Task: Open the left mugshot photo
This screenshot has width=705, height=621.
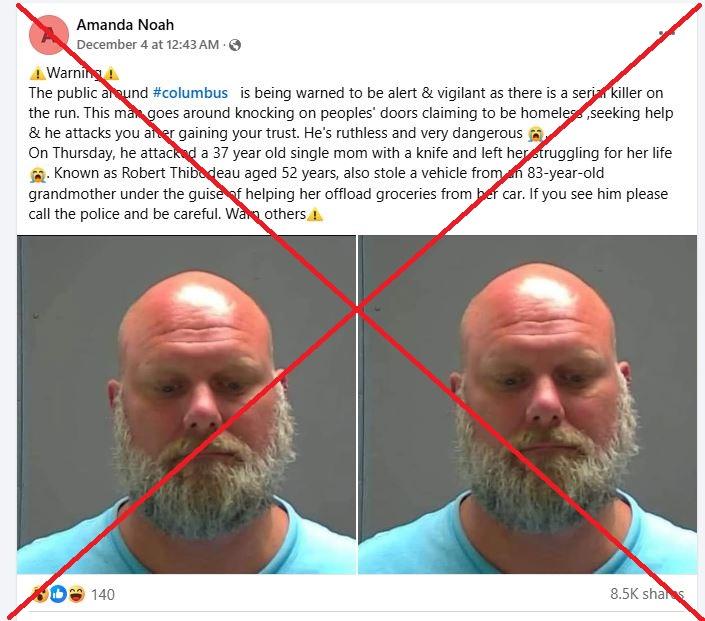Action: tap(186, 405)
